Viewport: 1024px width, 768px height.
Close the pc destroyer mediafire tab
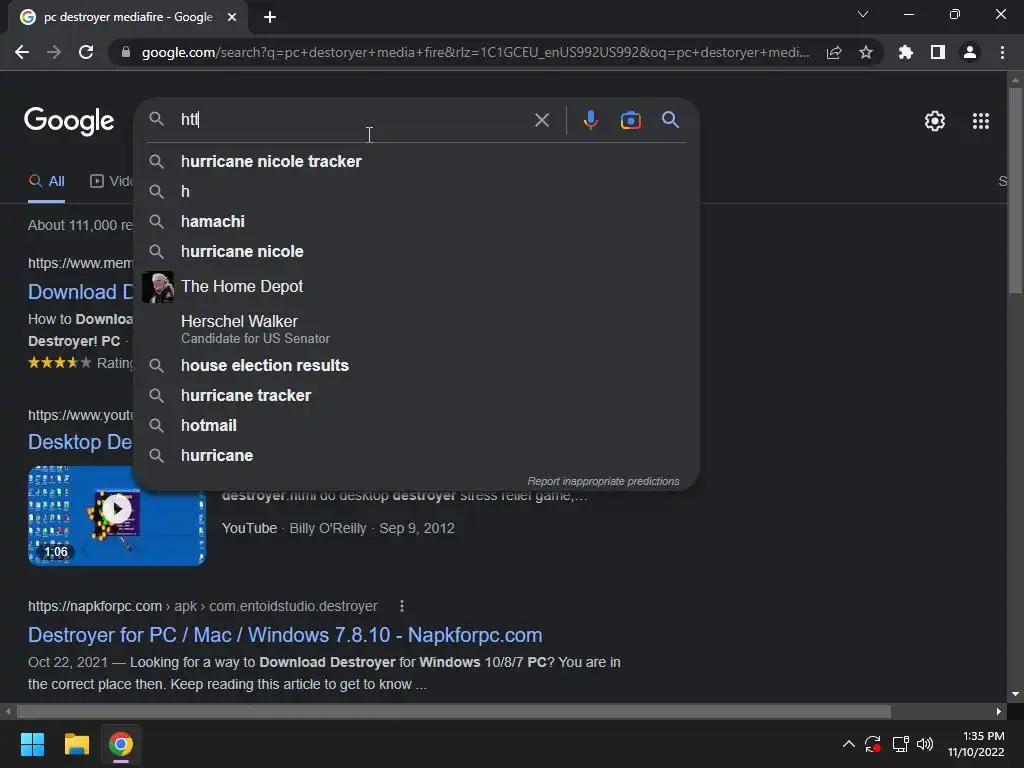[232, 17]
